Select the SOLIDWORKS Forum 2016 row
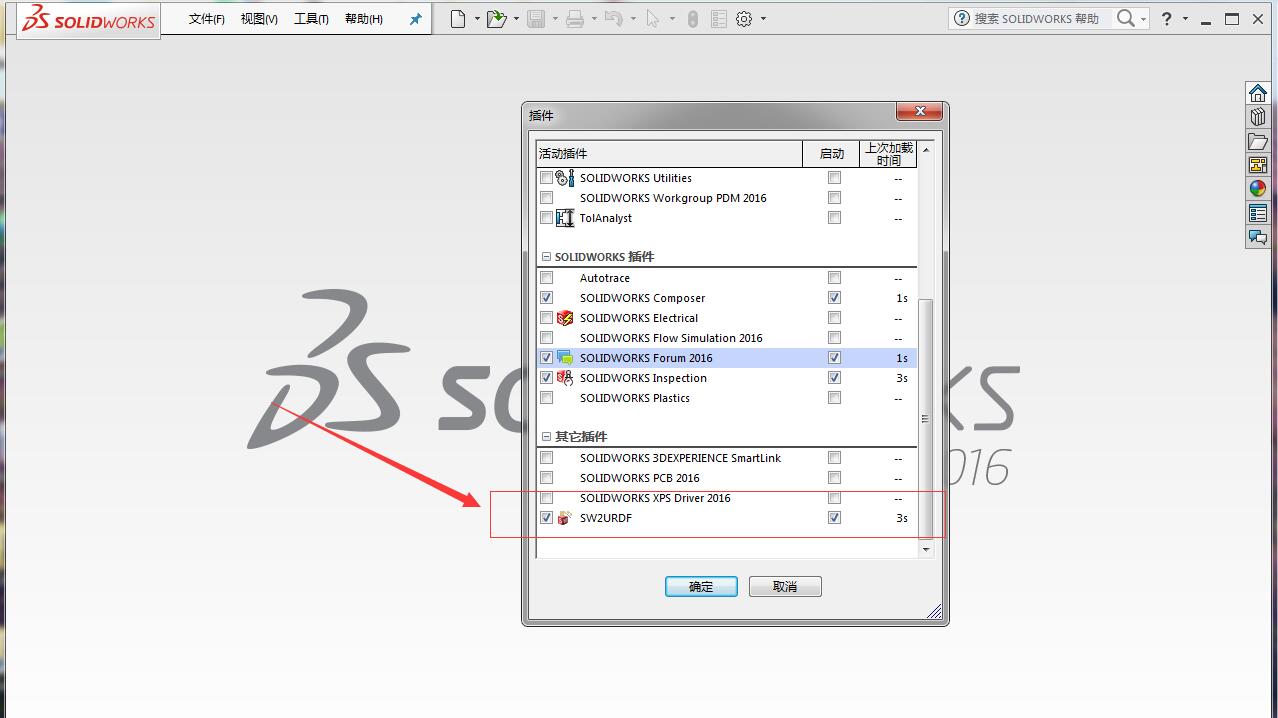This screenshot has width=1278, height=718. coord(727,358)
